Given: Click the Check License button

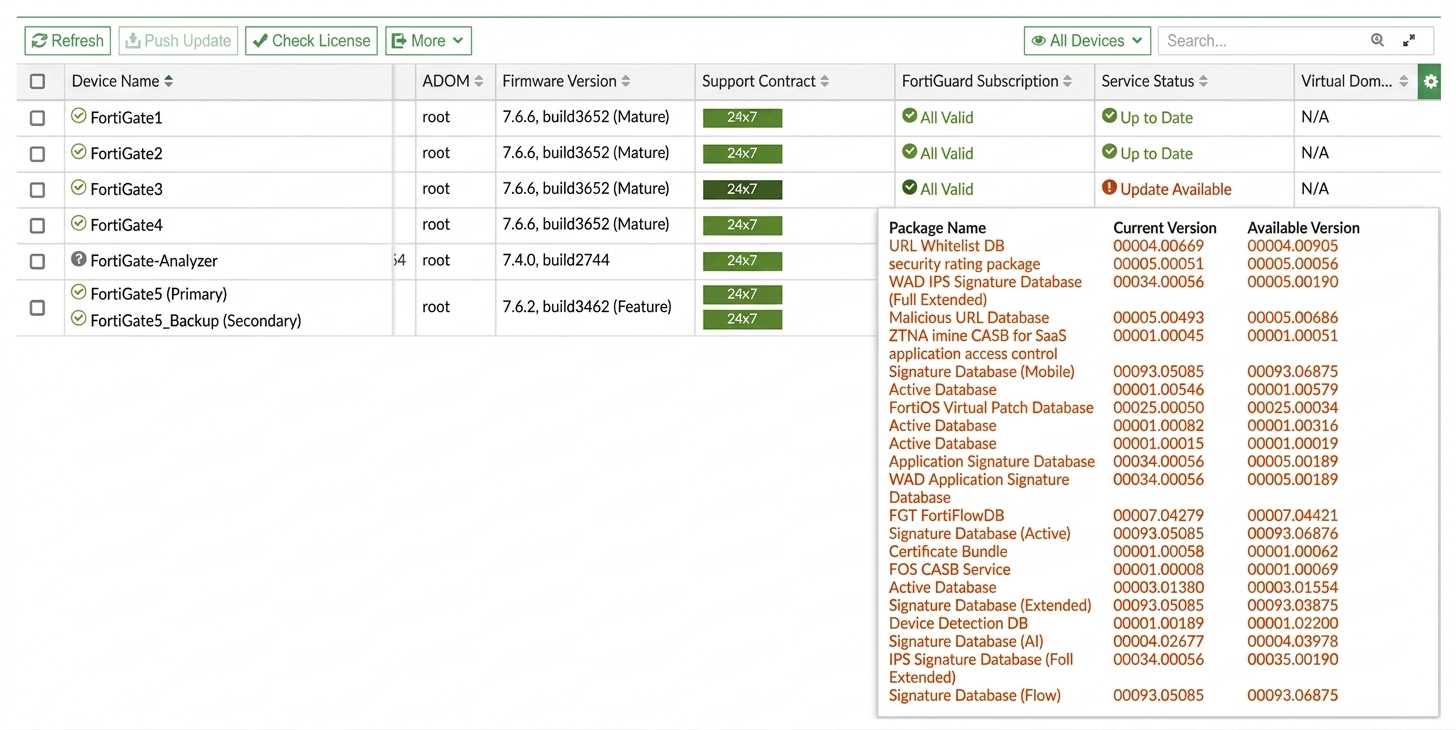Looking at the screenshot, I should (x=311, y=41).
